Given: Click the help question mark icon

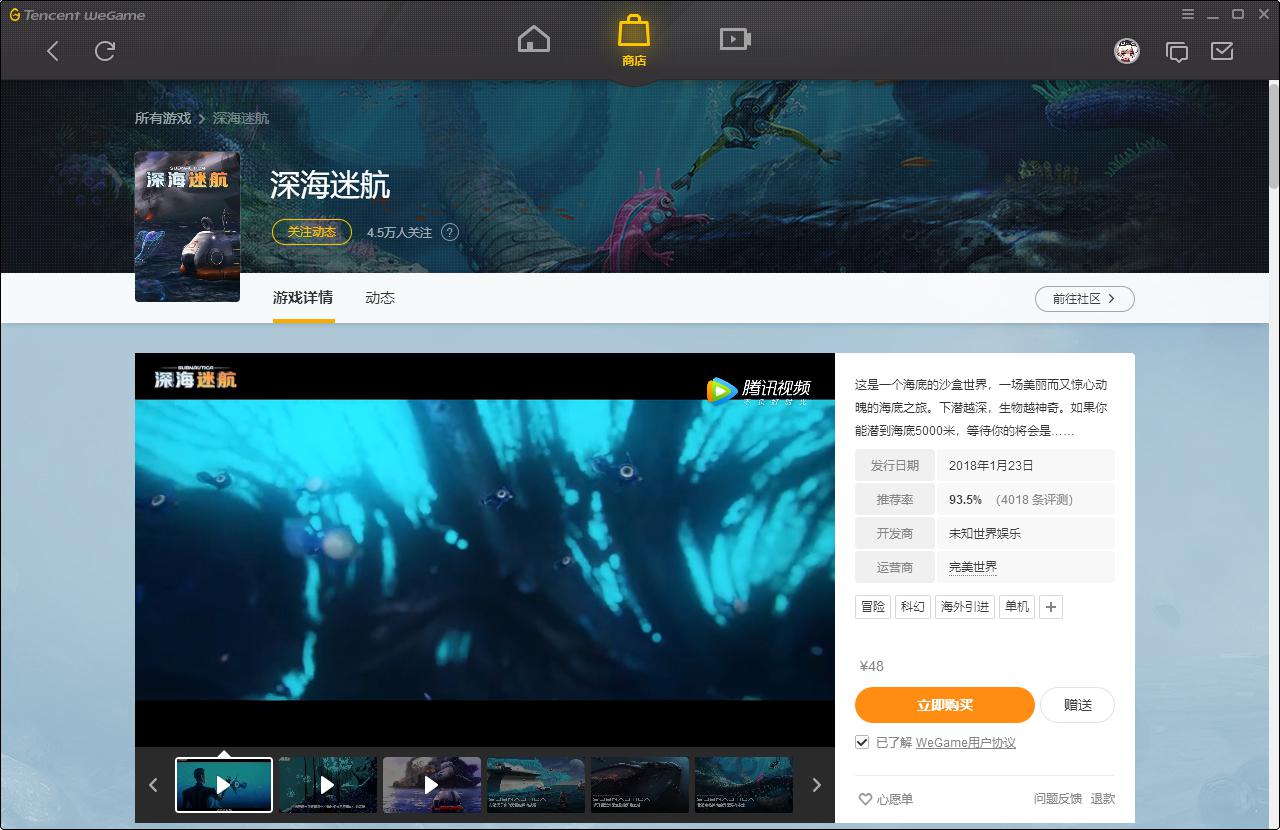Looking at the screenshot, I should click(x=450, y=232).
